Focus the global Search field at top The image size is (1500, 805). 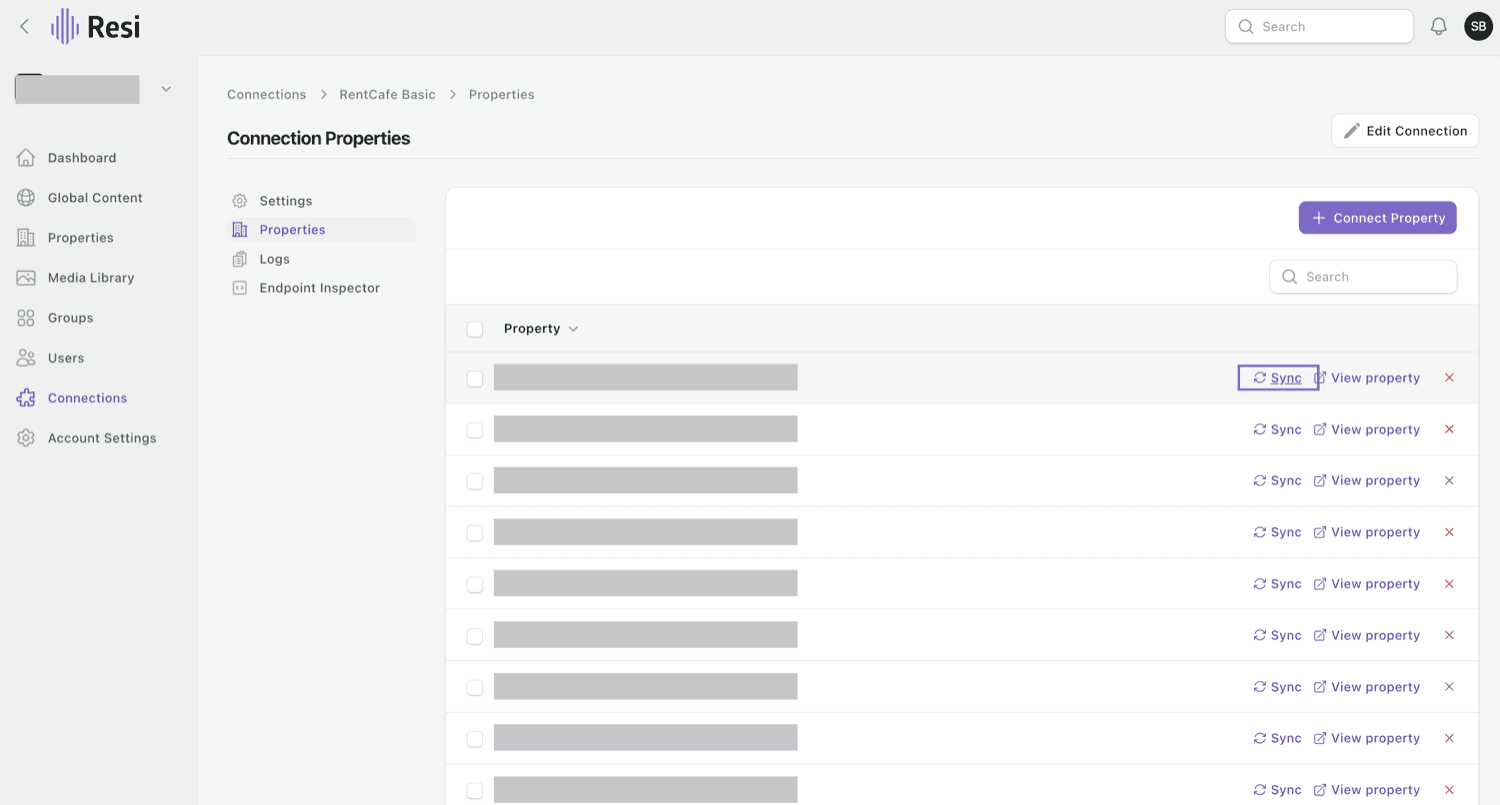point(1319,27)
